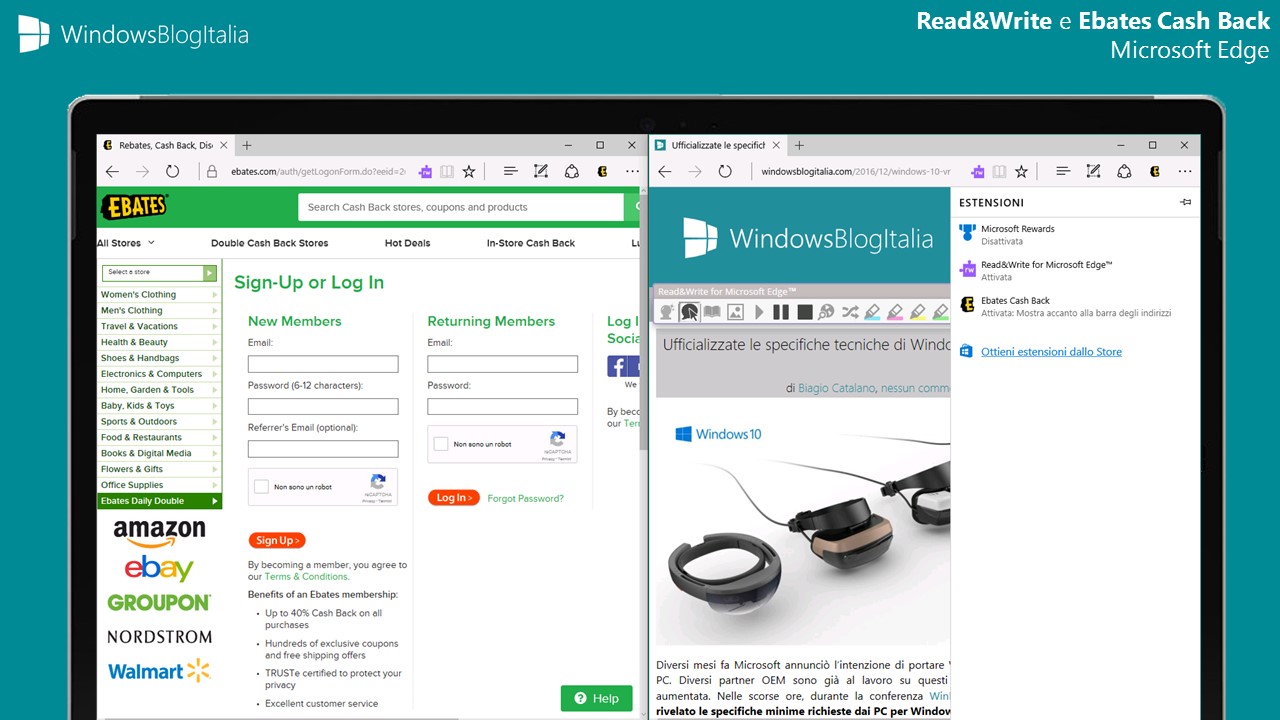
Task: Click the Facebook login icon
Action: [617, 366]
